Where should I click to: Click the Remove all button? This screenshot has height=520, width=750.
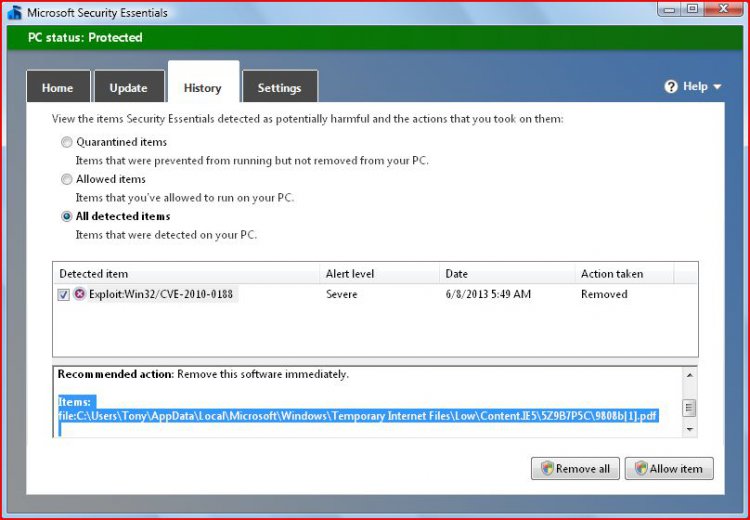pyautogui.click(x=575, y=468)
